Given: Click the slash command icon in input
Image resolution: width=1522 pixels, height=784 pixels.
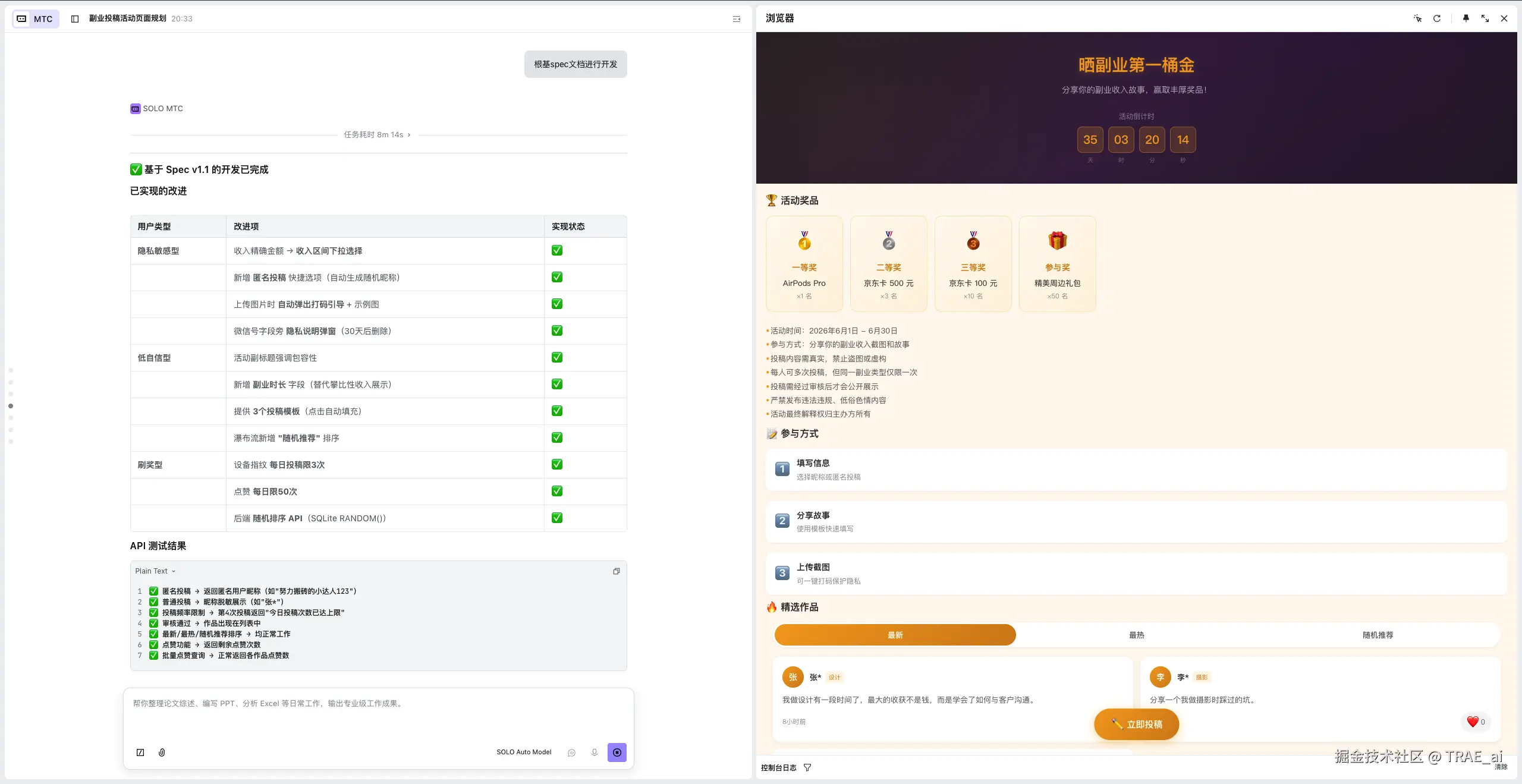Looking at the screenshot, I should [140, 752].
